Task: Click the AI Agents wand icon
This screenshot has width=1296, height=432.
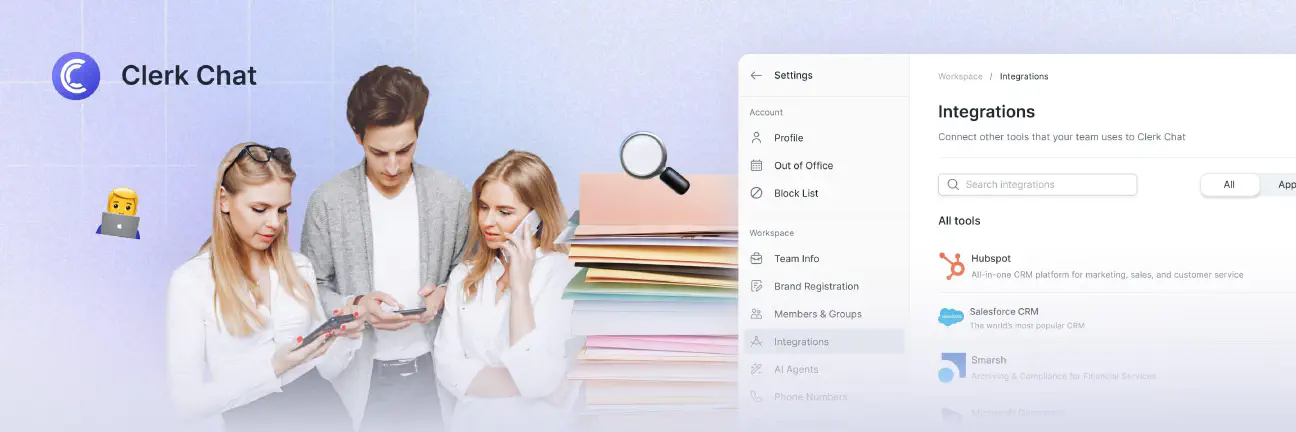Action: 756,369
